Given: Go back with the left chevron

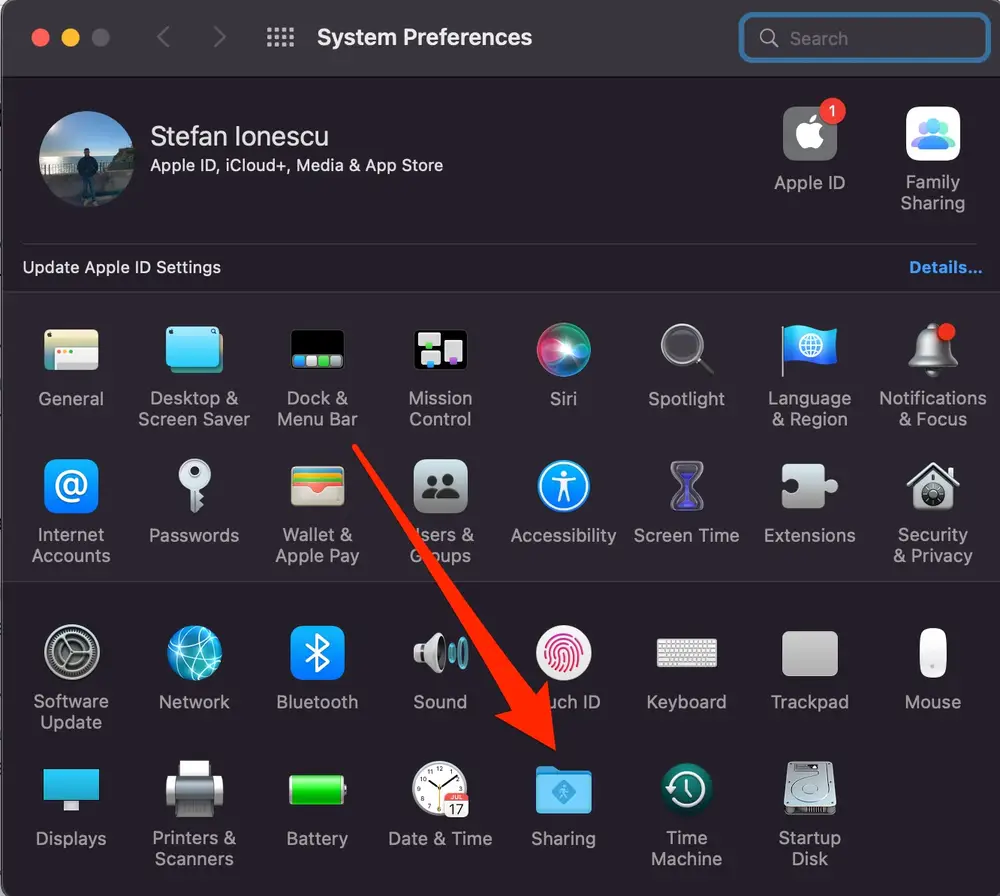Looking at the screenshot, I should tap(163, 37).
